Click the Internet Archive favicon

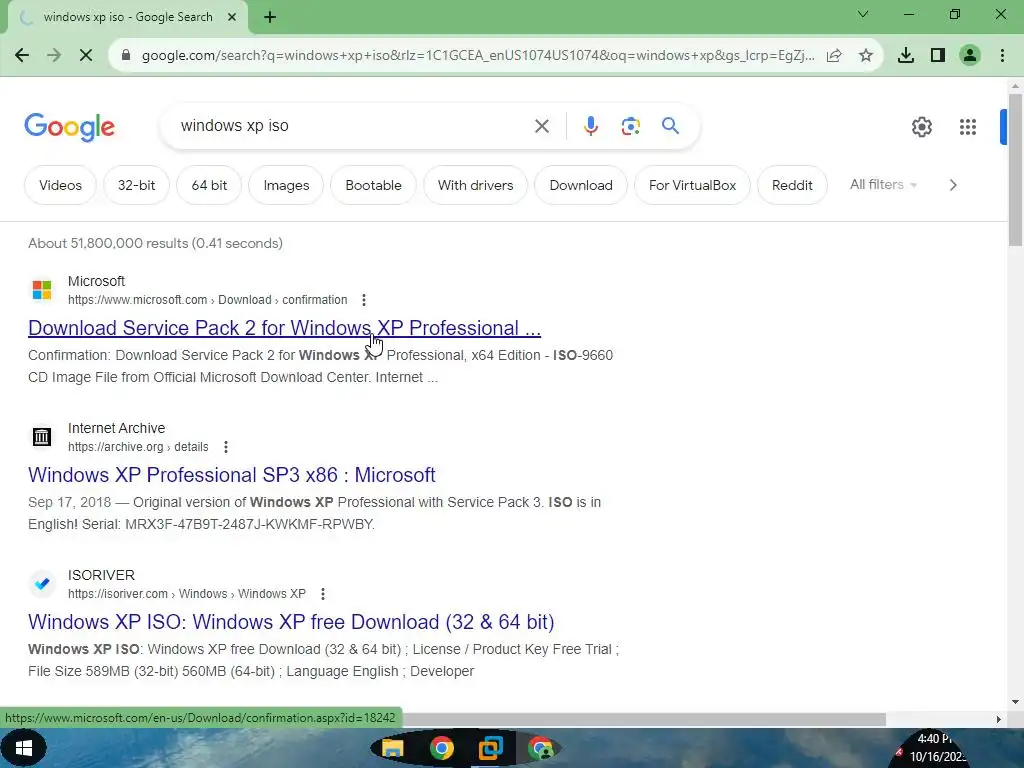click(42, 437)
